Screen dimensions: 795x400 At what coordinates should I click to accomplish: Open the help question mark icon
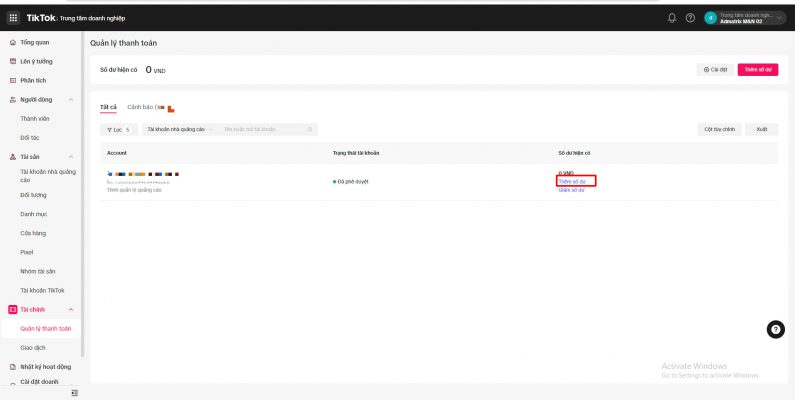click(690, 18)
